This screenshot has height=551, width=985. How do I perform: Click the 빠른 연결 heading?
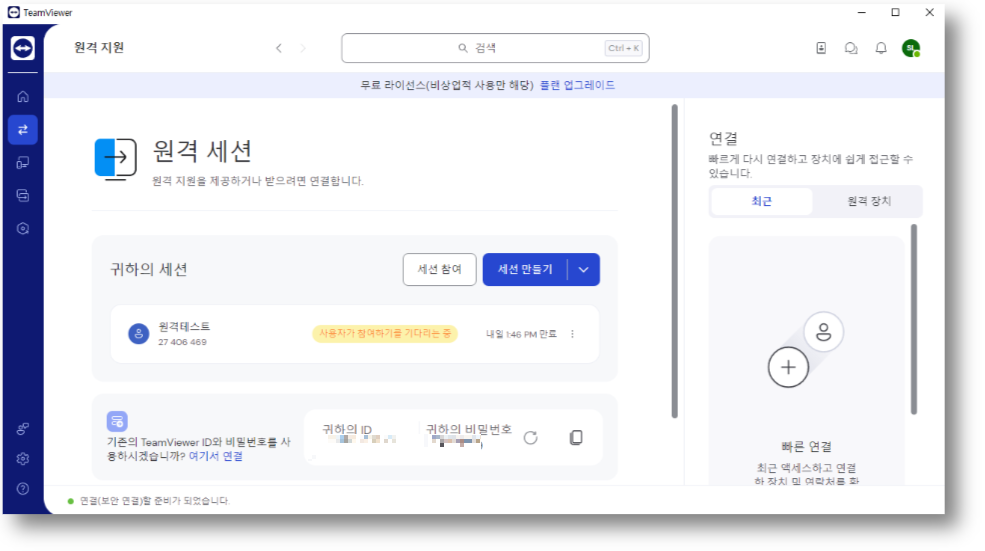point(807,447)
